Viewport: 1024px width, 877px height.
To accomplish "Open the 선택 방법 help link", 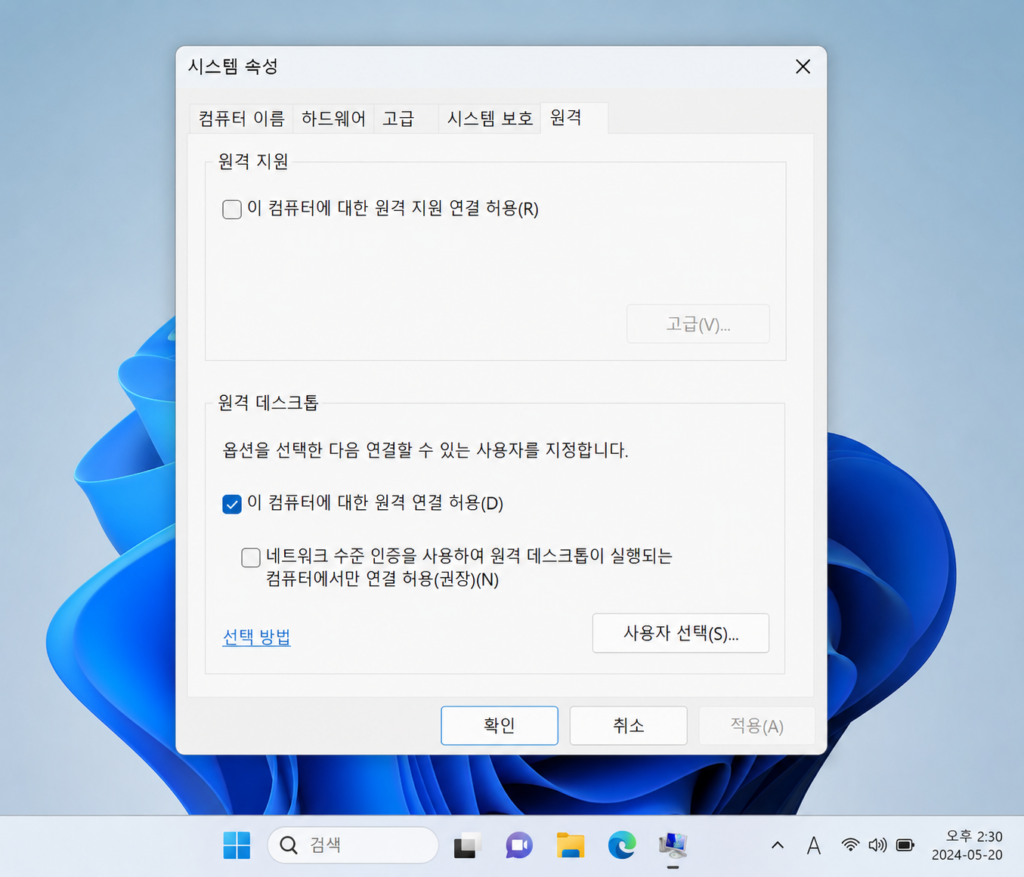I will 257,637.
